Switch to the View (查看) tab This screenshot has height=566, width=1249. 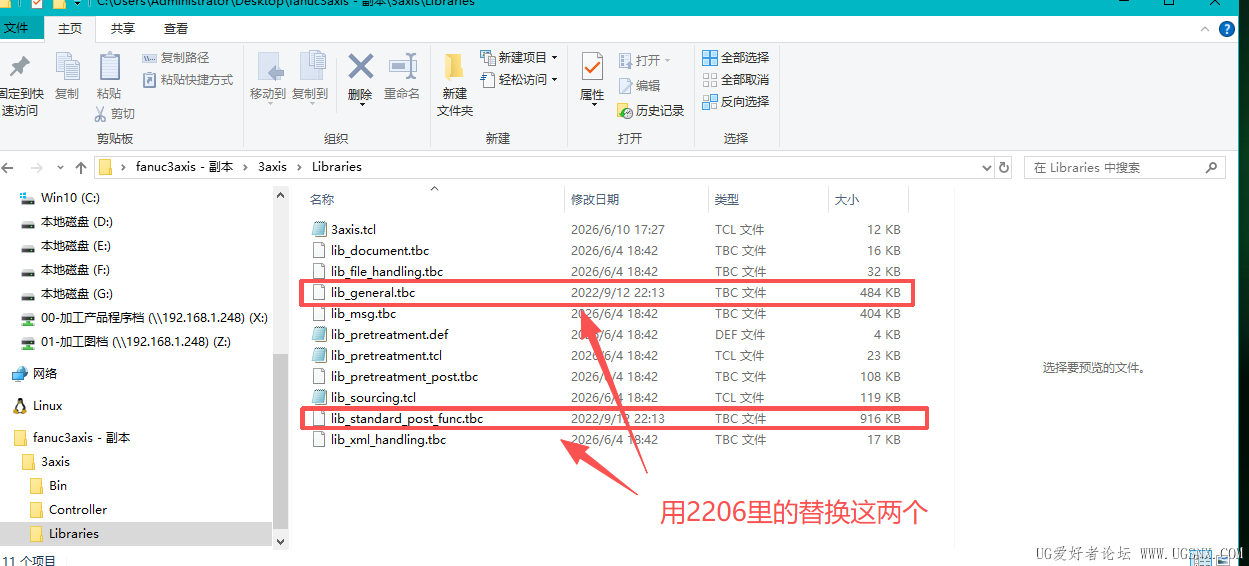point(176,29)
